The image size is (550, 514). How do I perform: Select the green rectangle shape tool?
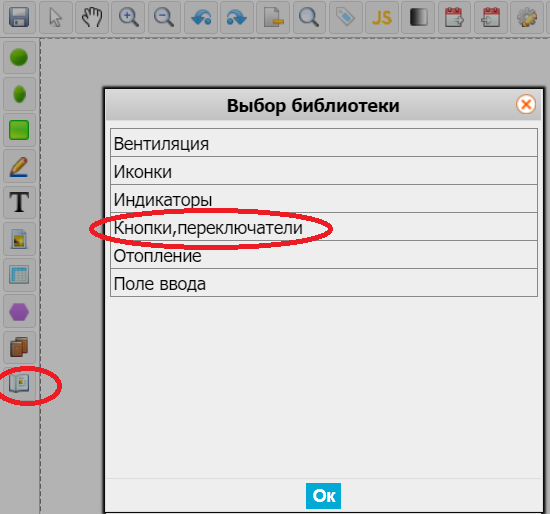(19, 130)
